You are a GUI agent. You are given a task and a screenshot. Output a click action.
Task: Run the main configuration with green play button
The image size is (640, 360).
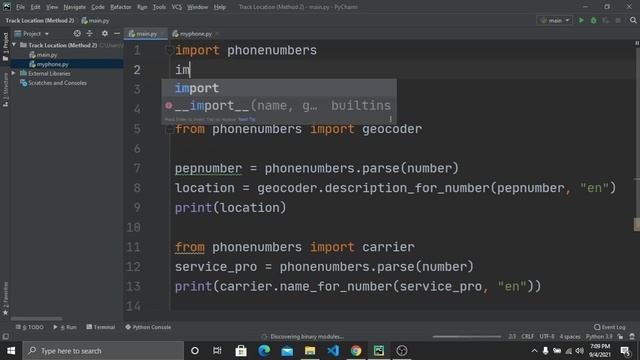(x=581, y=20)
